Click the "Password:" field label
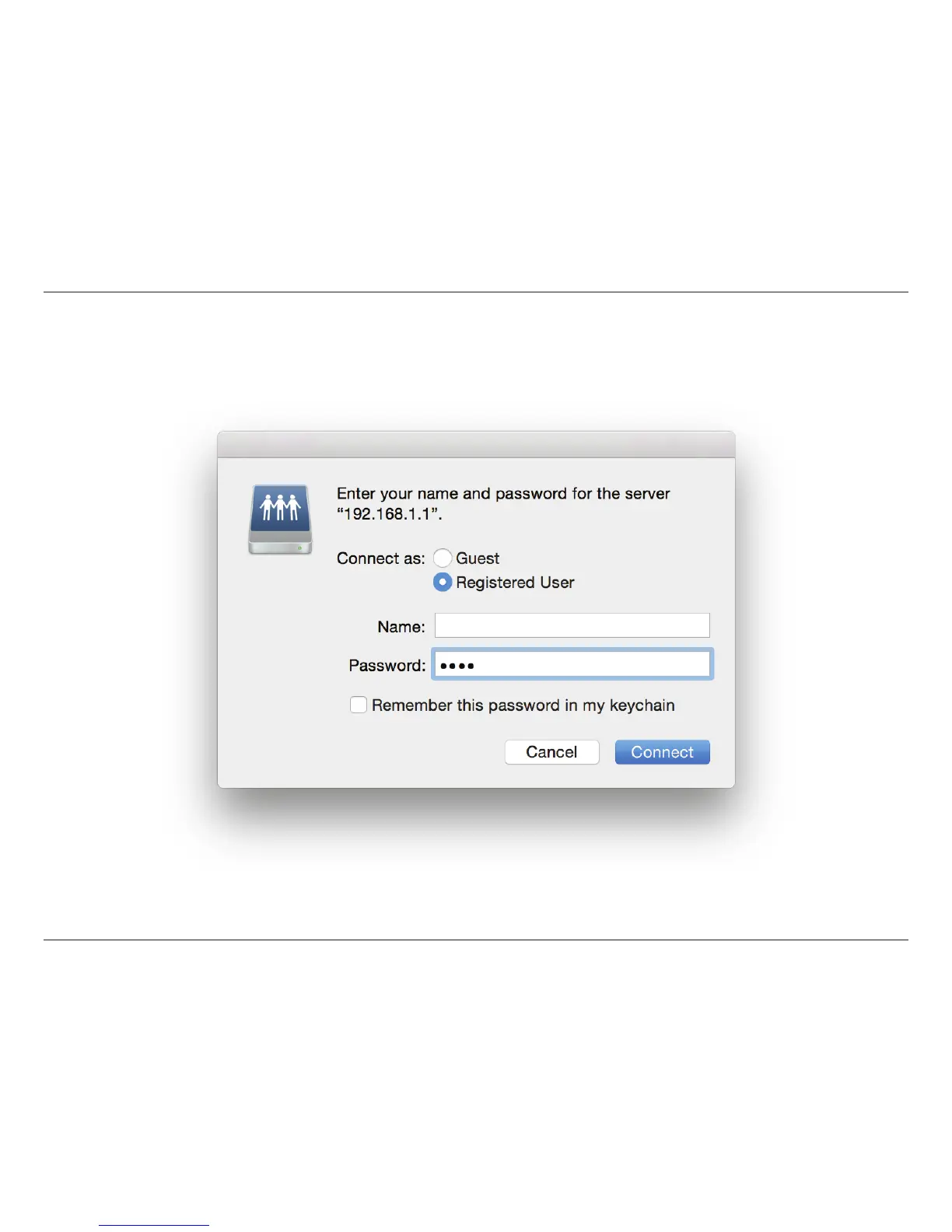Screen dimensions: 952x1232 point(387,666)
